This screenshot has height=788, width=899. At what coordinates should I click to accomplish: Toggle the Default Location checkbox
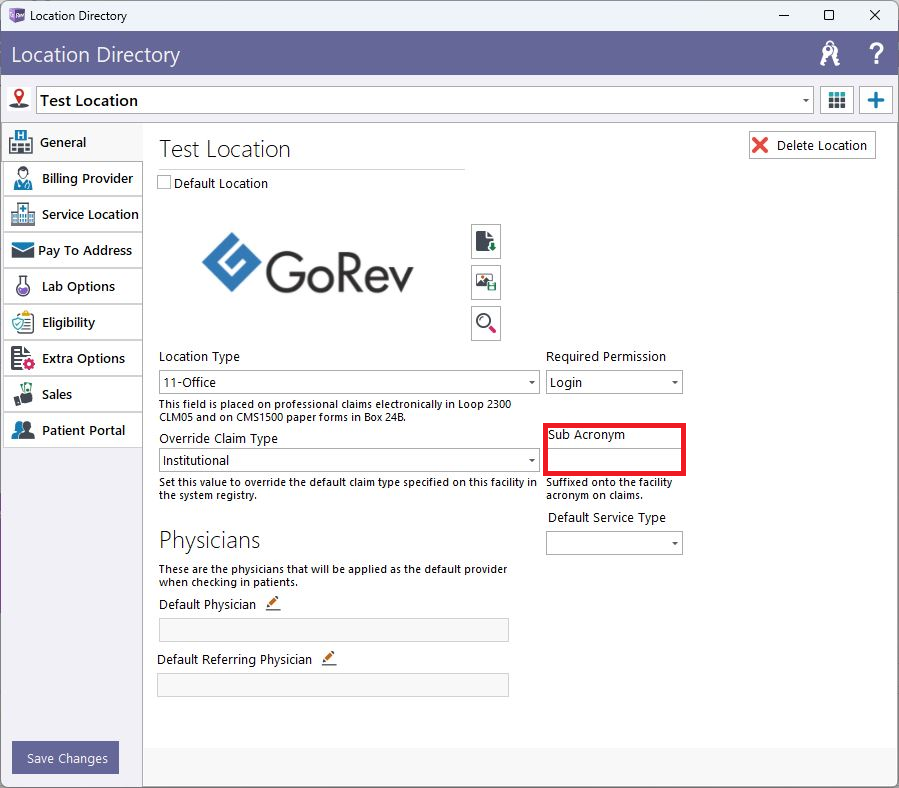164,182
